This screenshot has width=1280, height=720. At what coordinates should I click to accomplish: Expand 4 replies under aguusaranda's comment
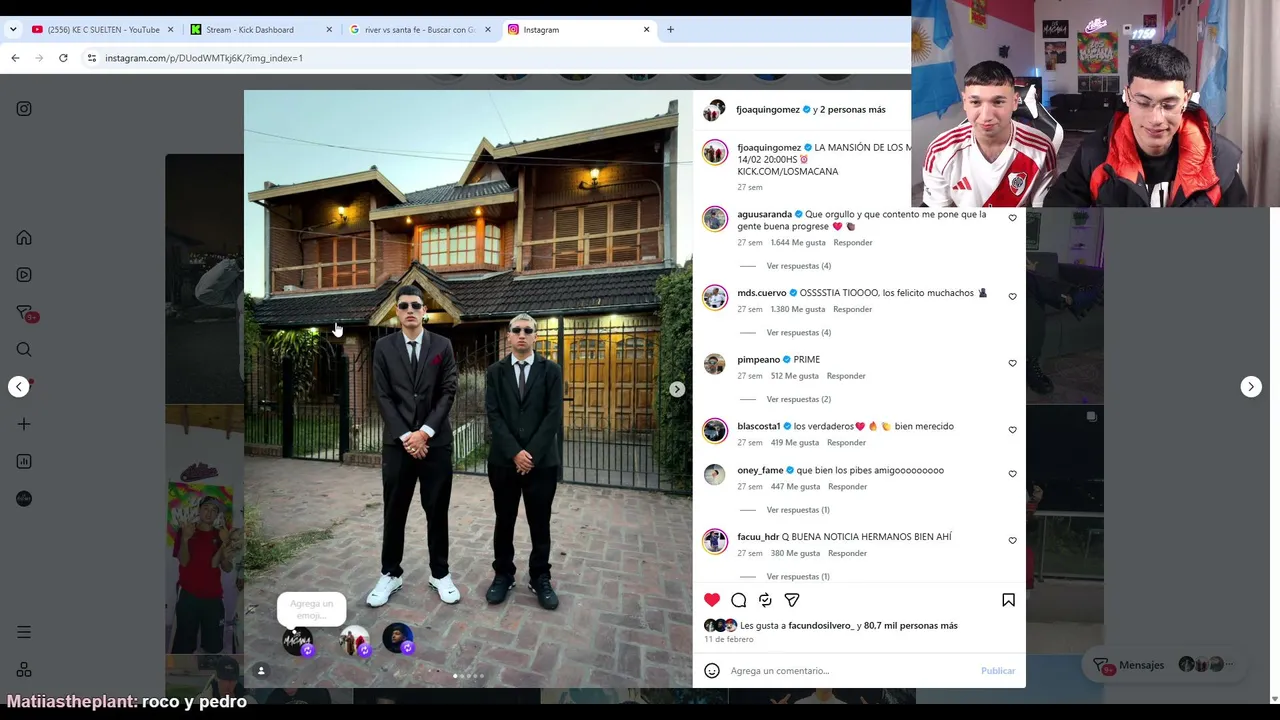[798, 266]
